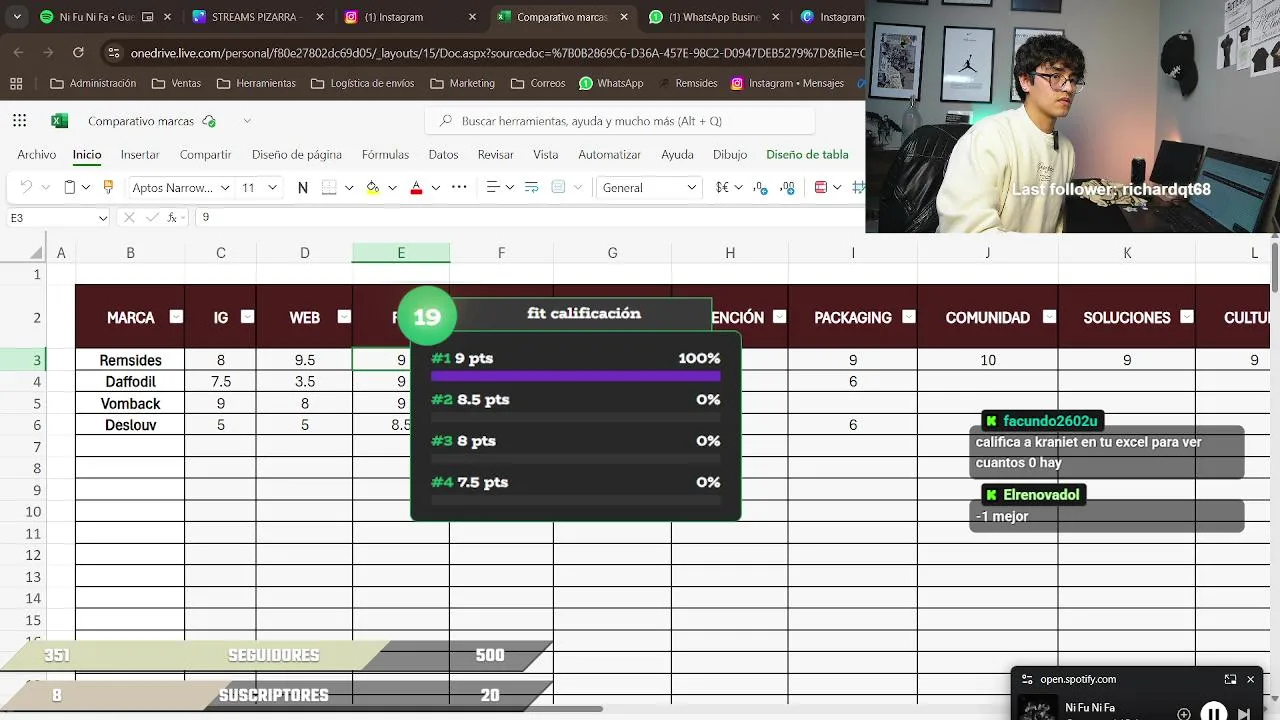Toggle the Wrap Text icon
Image resolution: width=1280 pixels, height=720 pixels.
click(x=531, y=187)
